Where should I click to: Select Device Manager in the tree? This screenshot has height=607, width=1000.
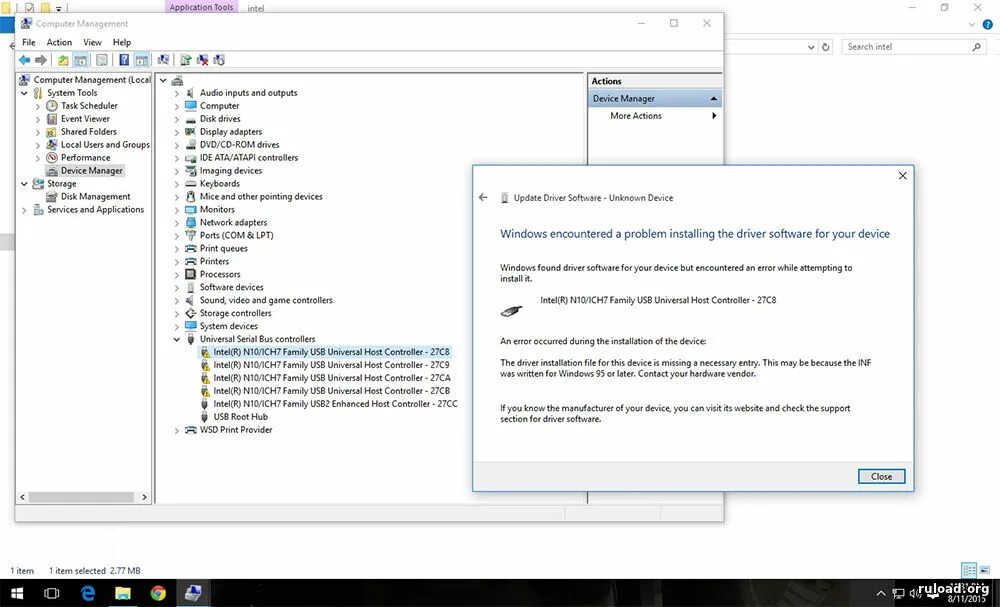92,170
